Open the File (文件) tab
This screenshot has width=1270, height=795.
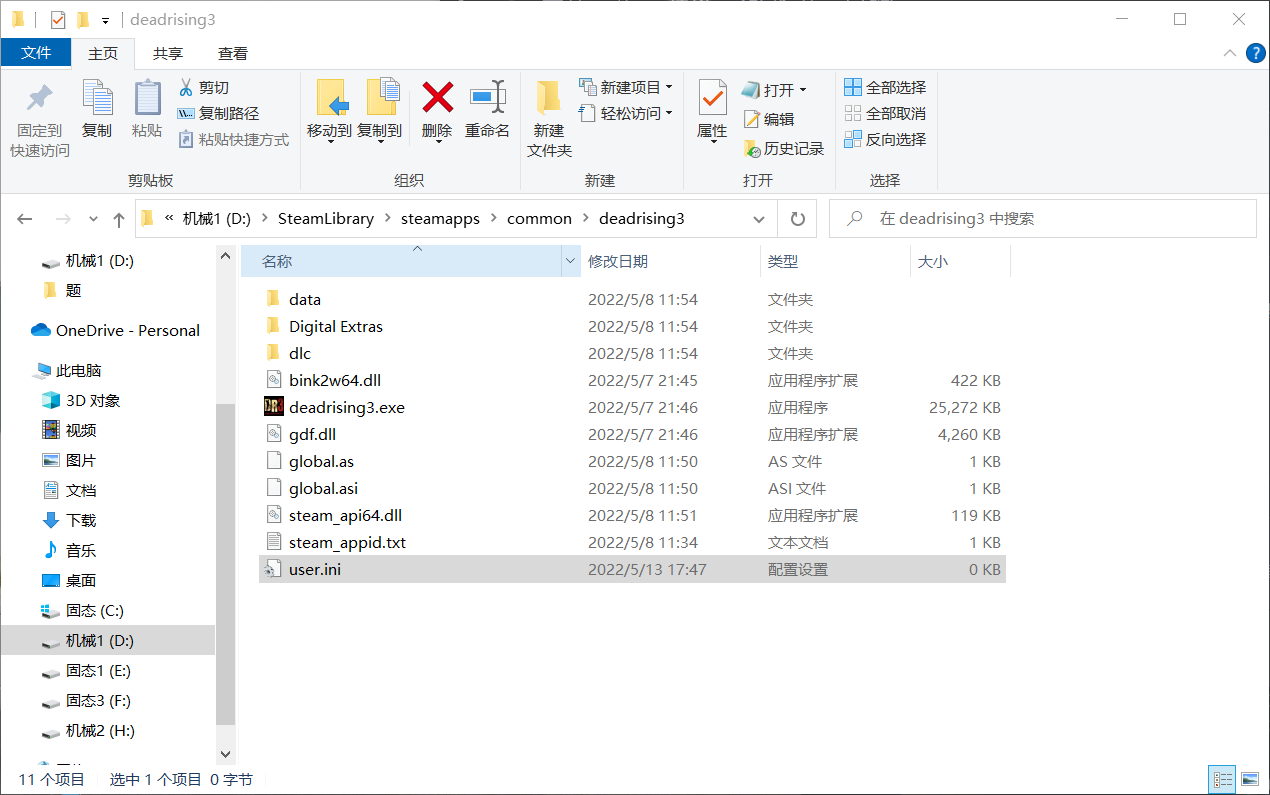click(36, 53)
